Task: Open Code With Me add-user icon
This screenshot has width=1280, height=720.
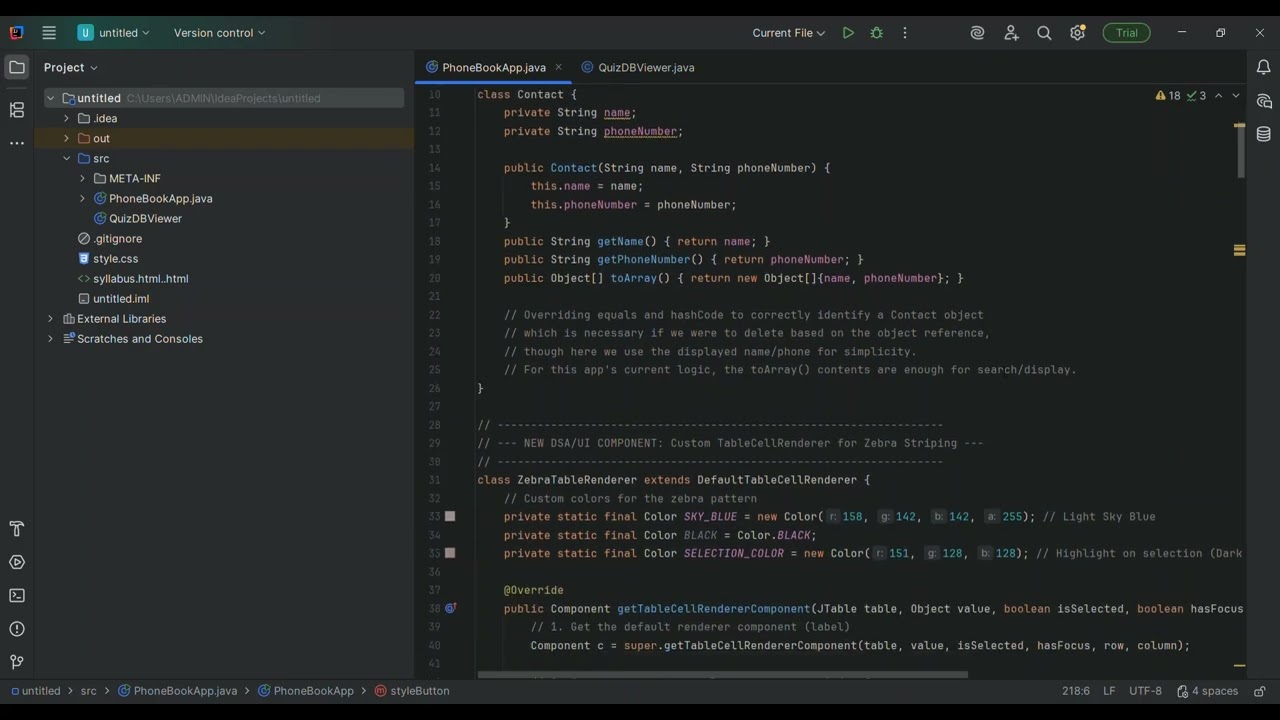Action: tap(1011, 33)
